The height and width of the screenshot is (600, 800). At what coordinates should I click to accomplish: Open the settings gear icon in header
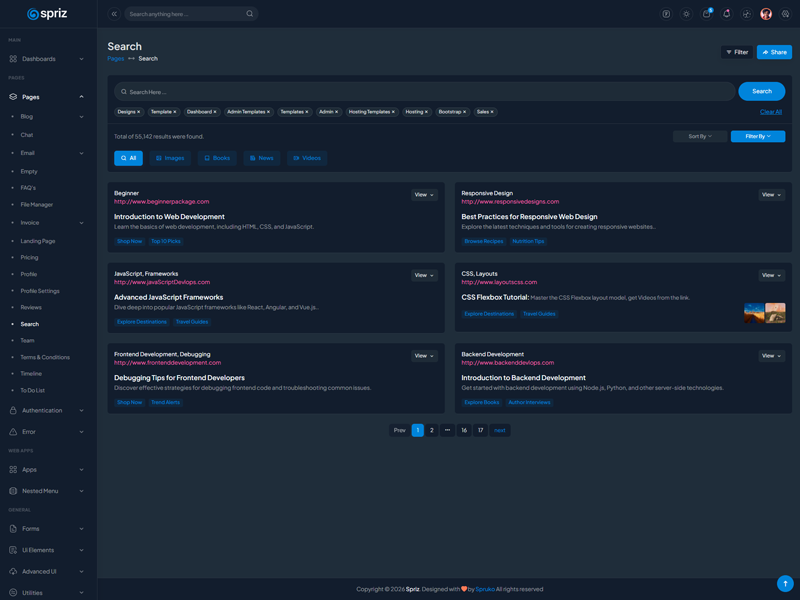pos(786,14)
